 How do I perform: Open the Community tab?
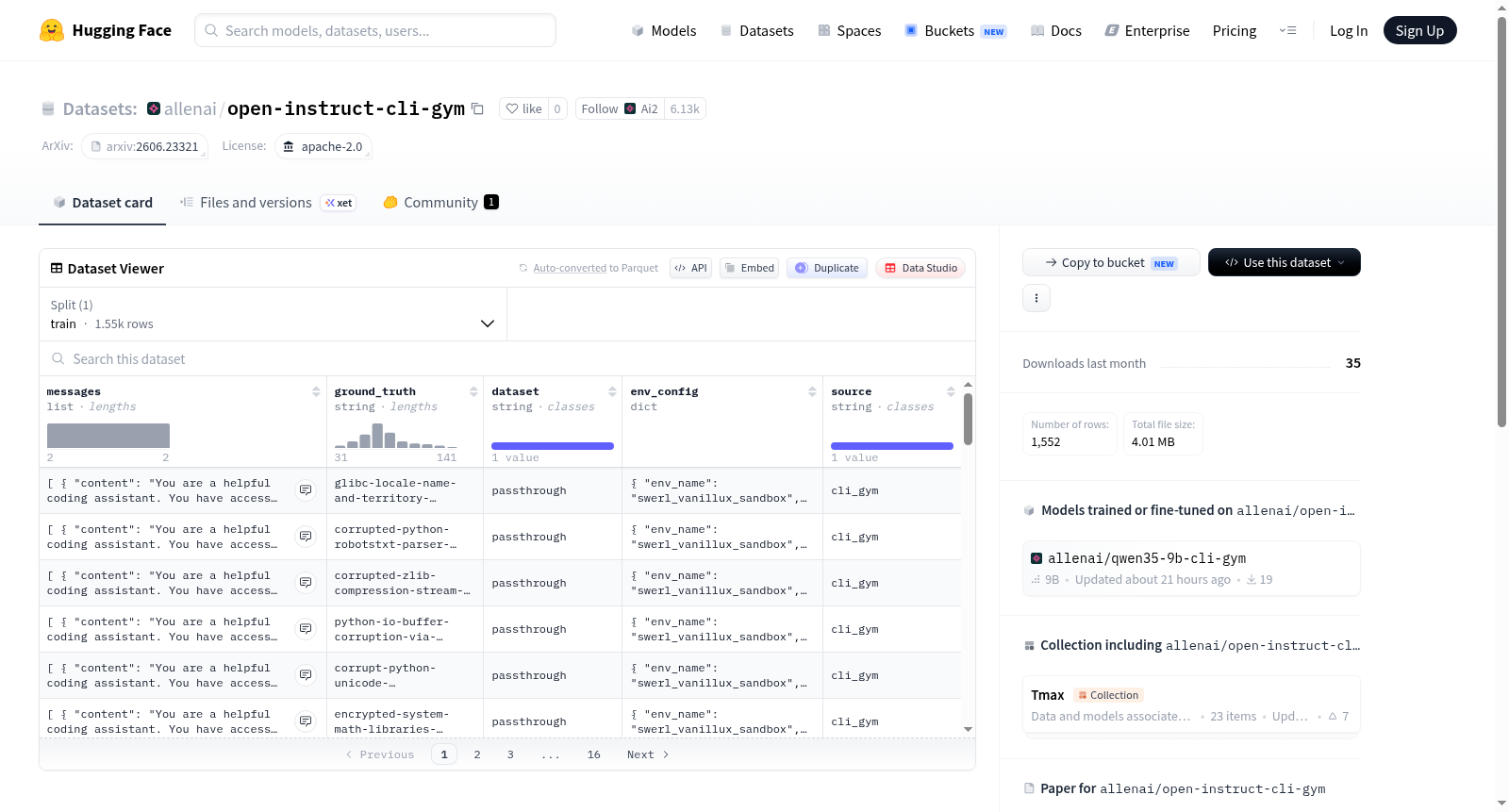(440, 203)
